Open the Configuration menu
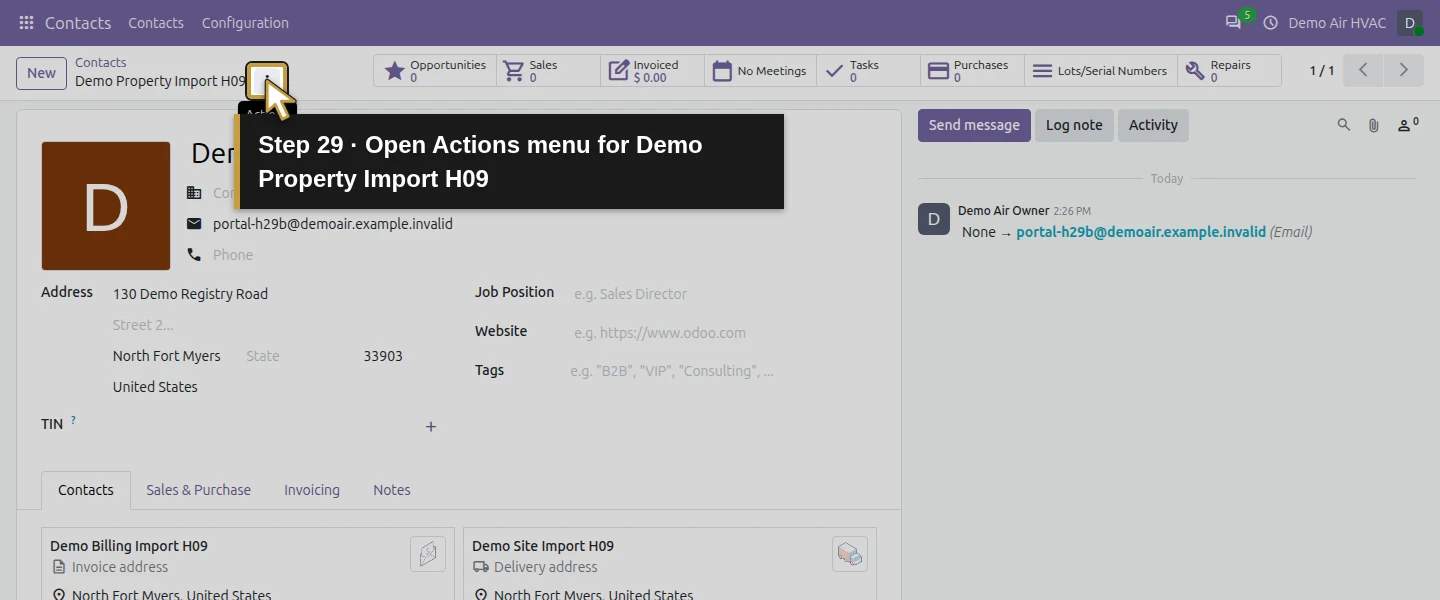 click(x=245, y=22)
